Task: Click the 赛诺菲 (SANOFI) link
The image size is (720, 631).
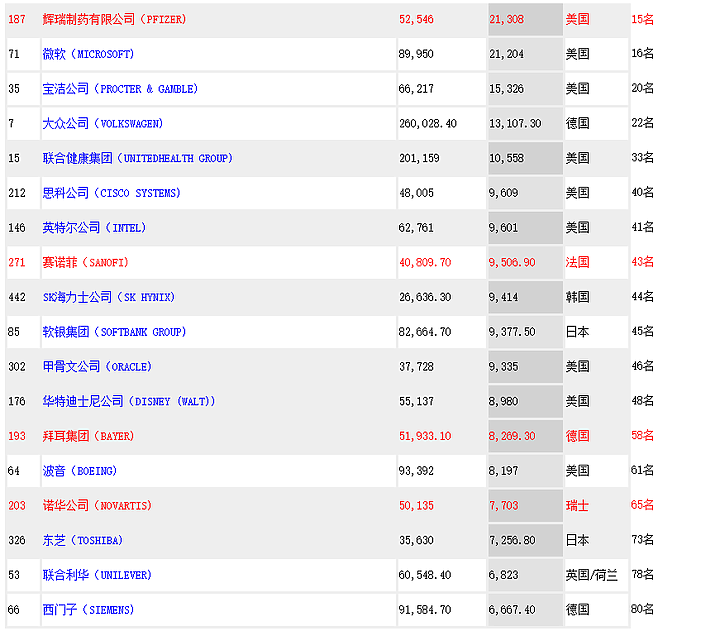Action: 85,262
